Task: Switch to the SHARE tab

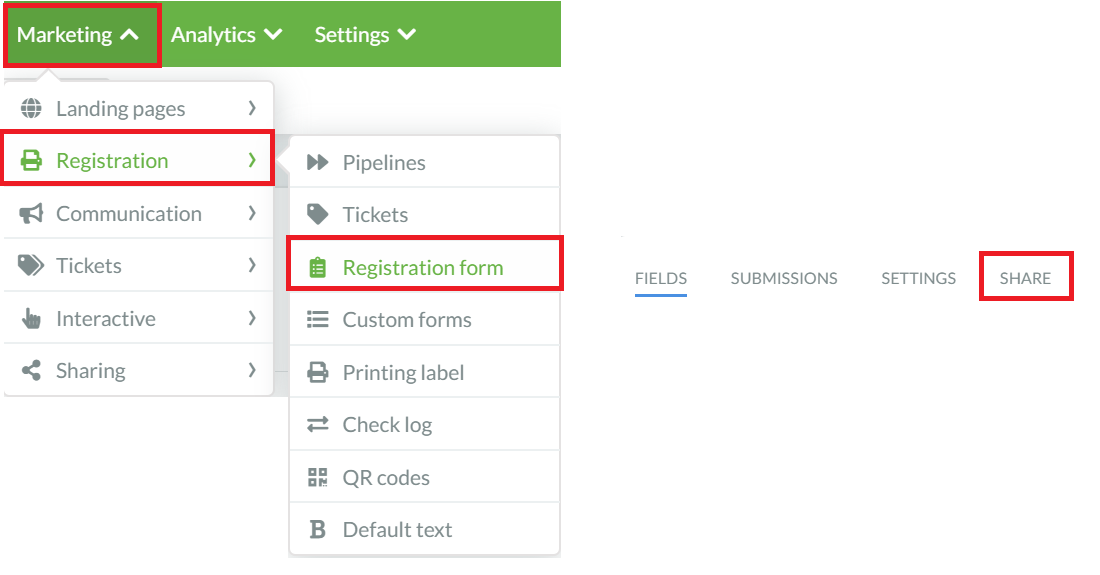Action: pos(1025,278)
